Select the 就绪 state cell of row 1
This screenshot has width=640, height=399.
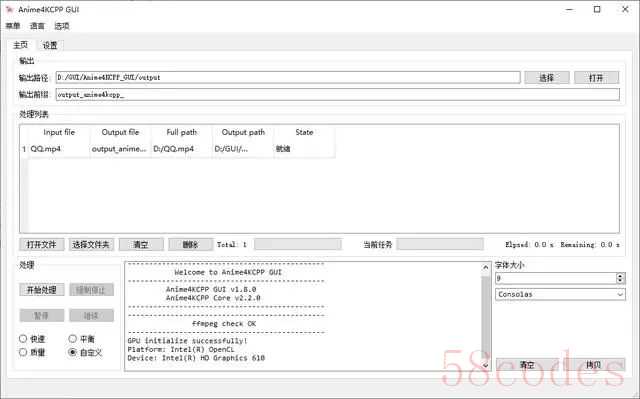pyautogui.click(x=304, y=149)
